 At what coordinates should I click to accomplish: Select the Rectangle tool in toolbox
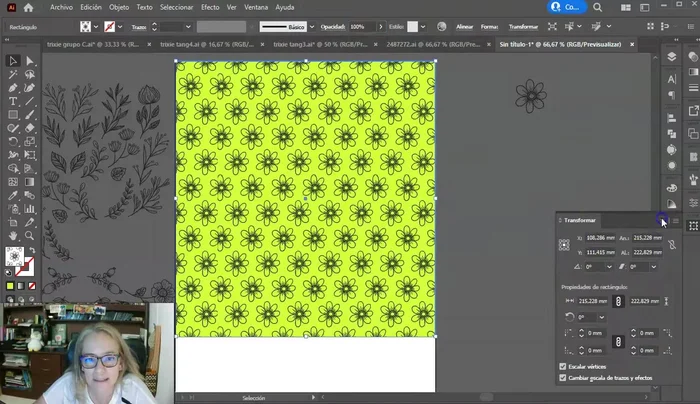point(13,115)
